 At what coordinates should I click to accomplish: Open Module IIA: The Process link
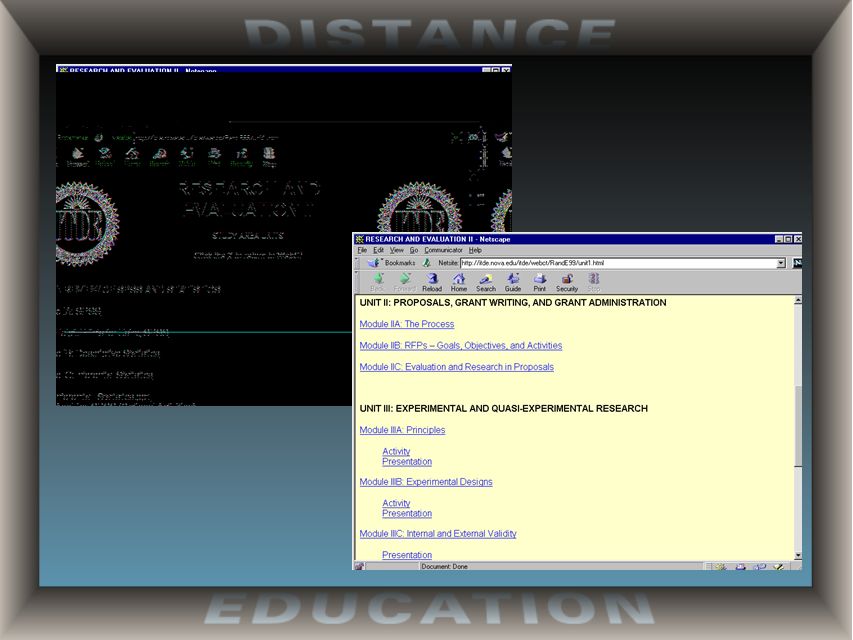click(x=406, y=324)
